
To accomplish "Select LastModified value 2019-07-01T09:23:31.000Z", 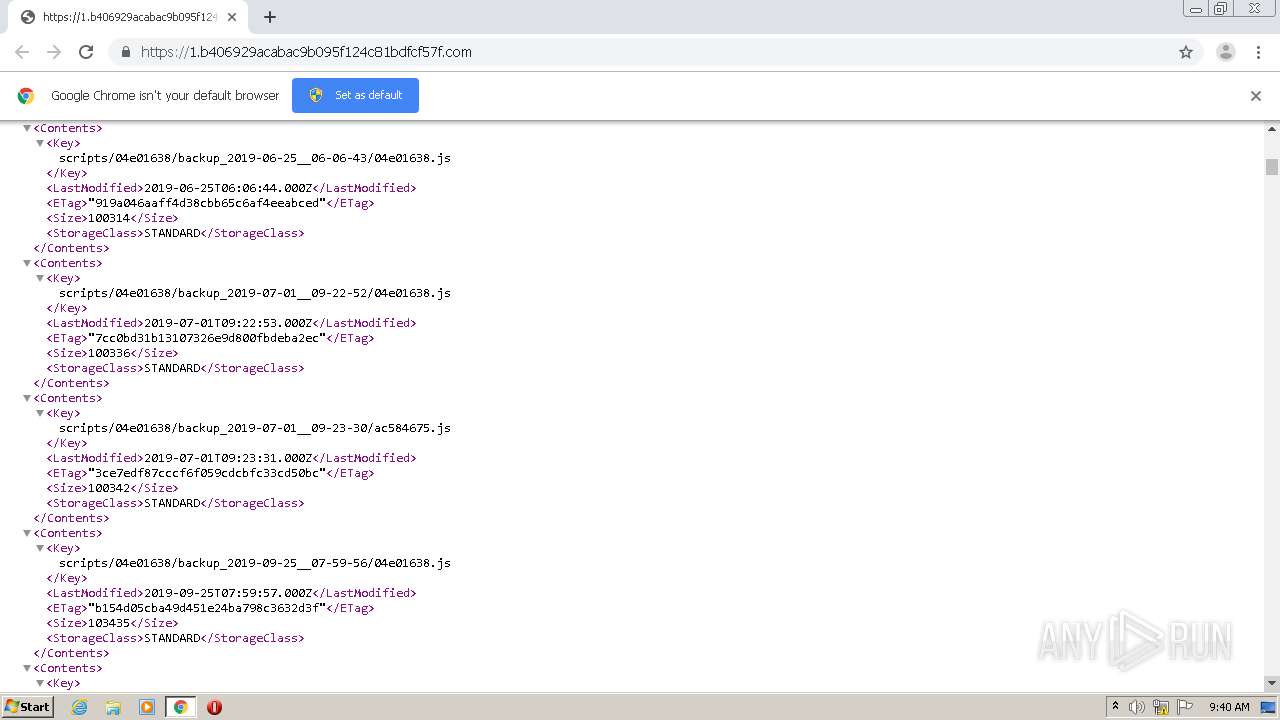I will [x=230, y=458].
